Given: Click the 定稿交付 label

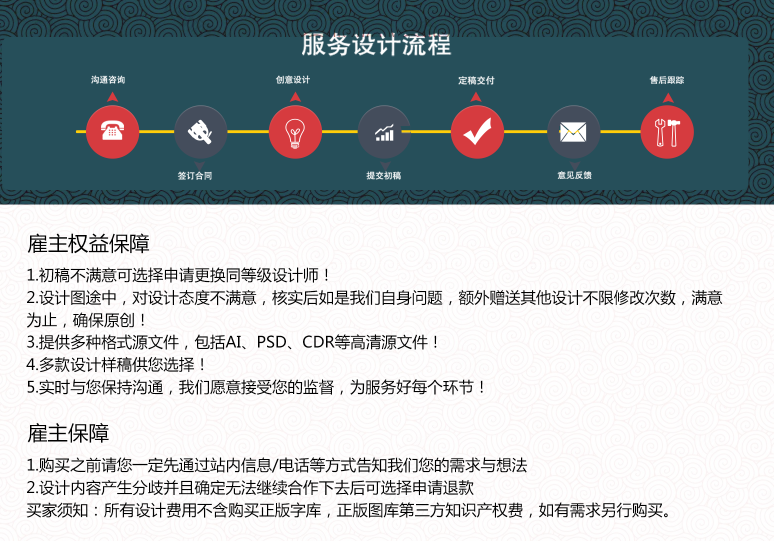Looking at the screenshot, I should [476, 80].
